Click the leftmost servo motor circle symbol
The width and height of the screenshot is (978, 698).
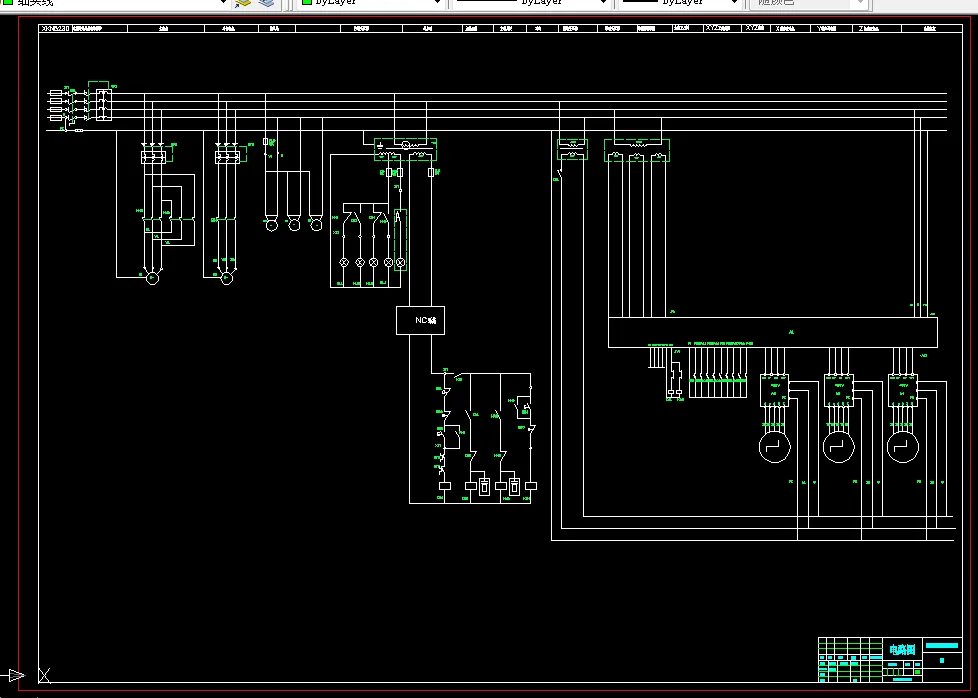click(774, 447)
